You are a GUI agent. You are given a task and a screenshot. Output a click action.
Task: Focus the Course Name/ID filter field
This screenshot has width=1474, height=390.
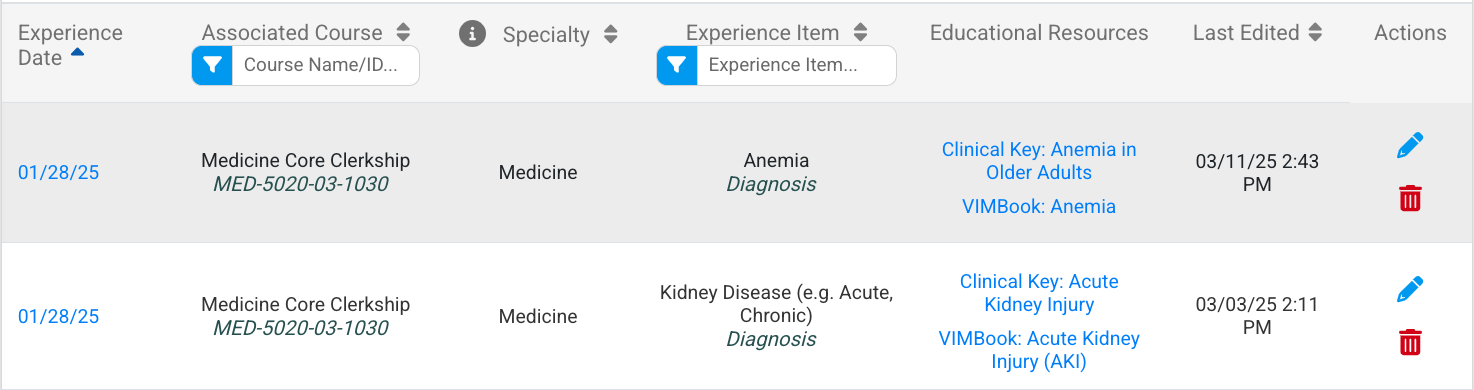[x=325, y=66]
